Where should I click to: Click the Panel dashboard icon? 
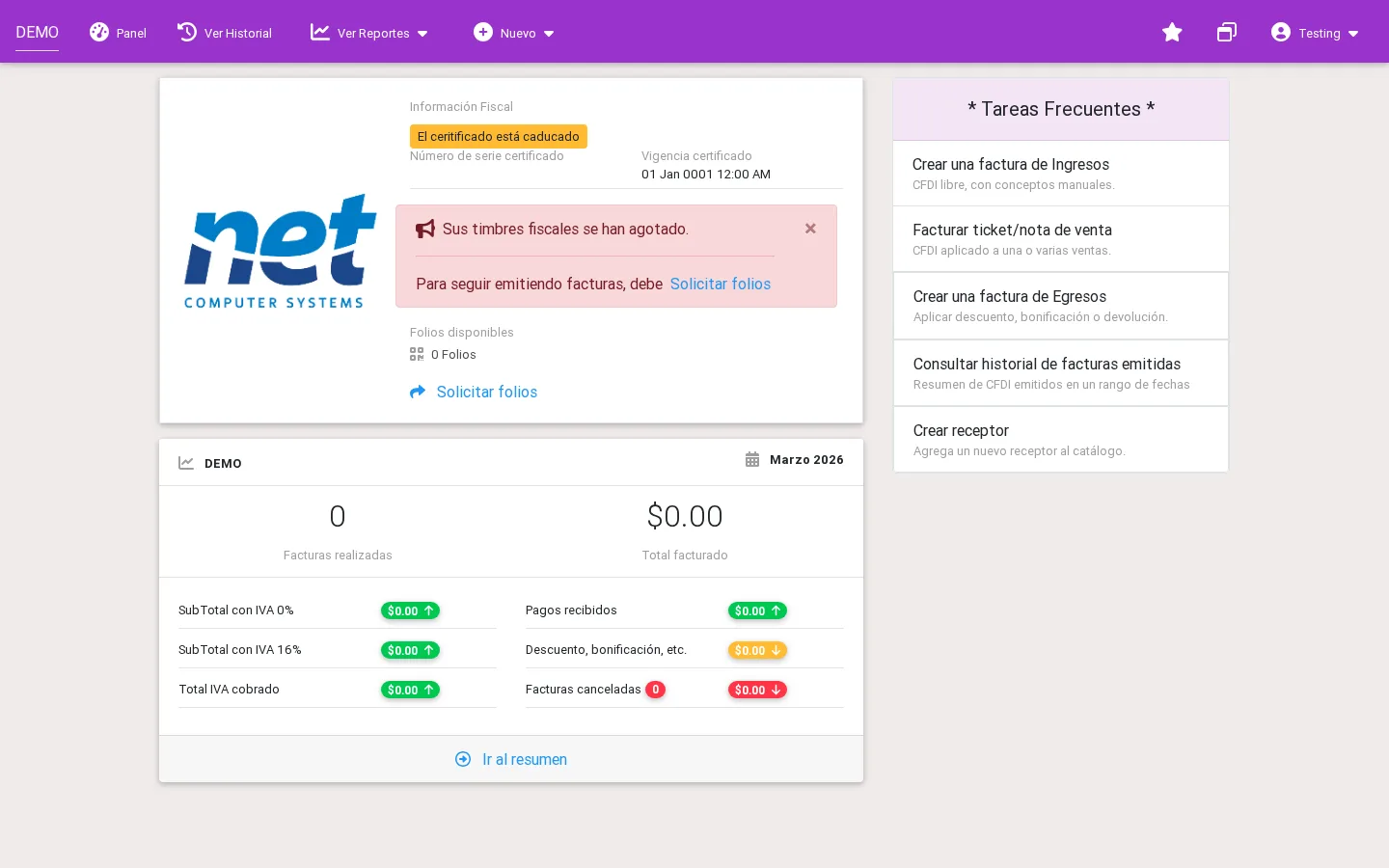(99, 32)
